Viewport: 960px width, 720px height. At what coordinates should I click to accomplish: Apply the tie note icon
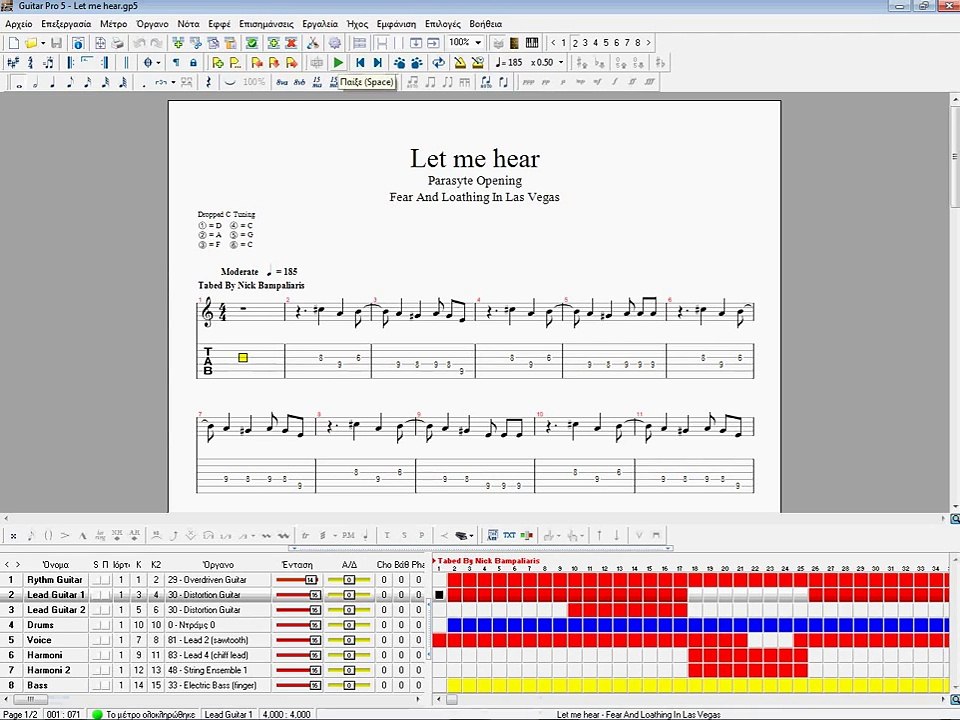(x=230, y=82)
